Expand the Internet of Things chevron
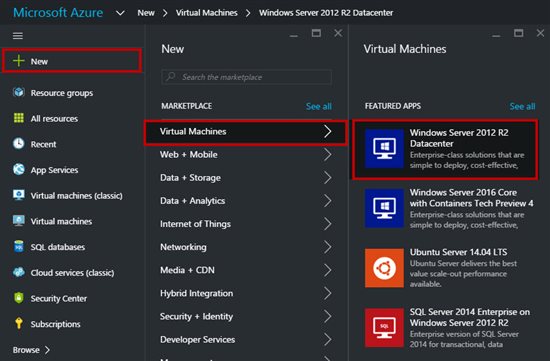Viewport: 550px width, 361px height. 328,224
